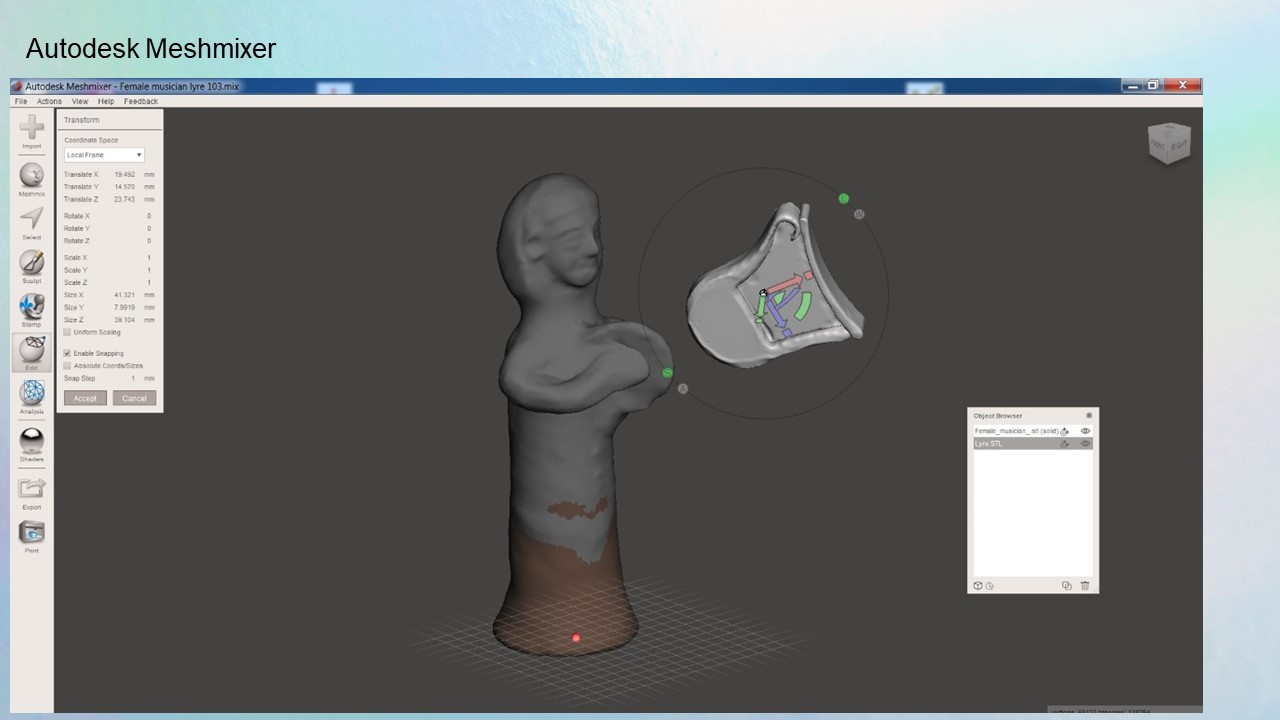Click the Translate X value 19.492

(125, 175)
